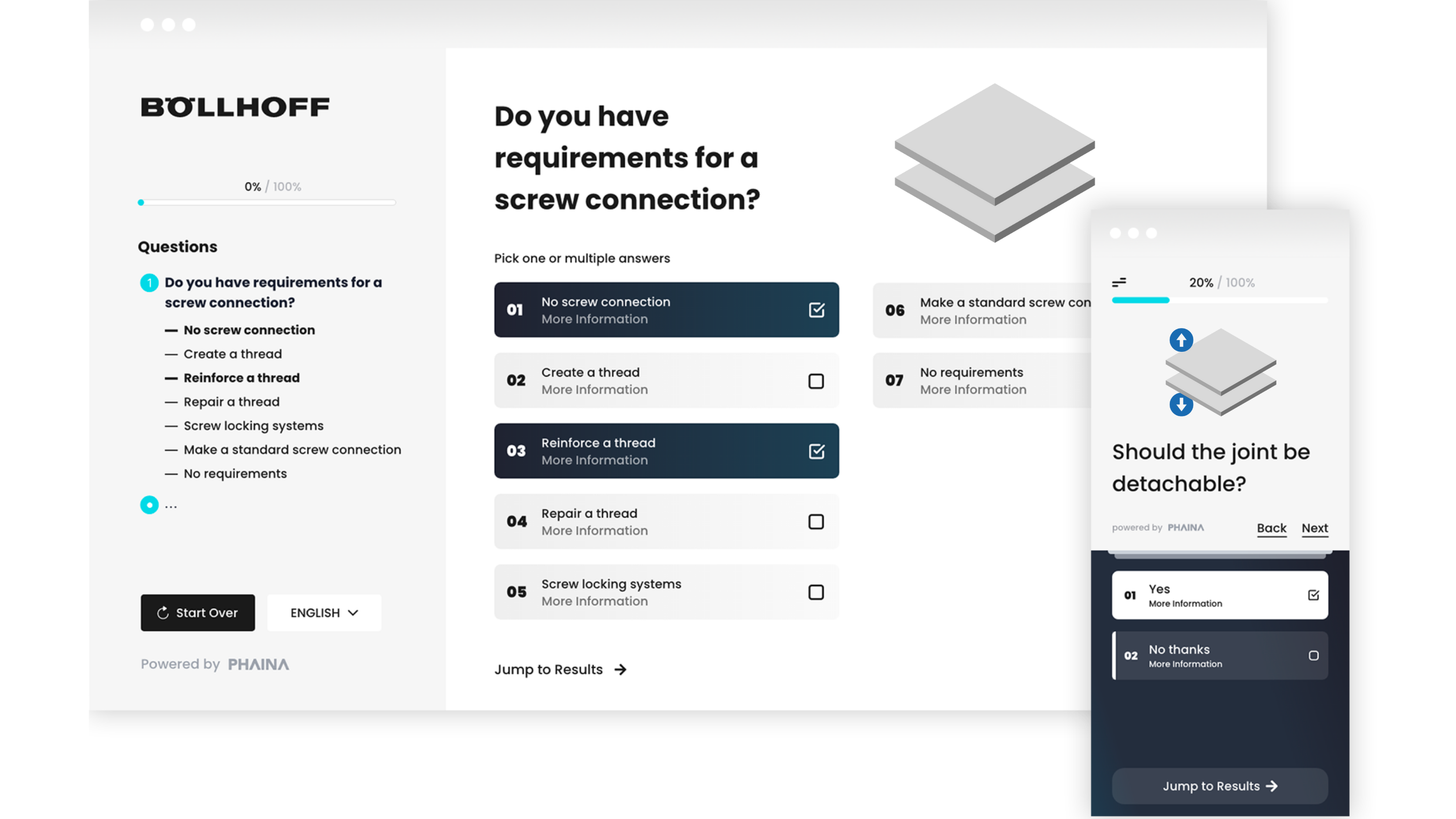Expand More Information under No requirements
The height and width of the screenshot is (819, 1456).
[973, 390]
